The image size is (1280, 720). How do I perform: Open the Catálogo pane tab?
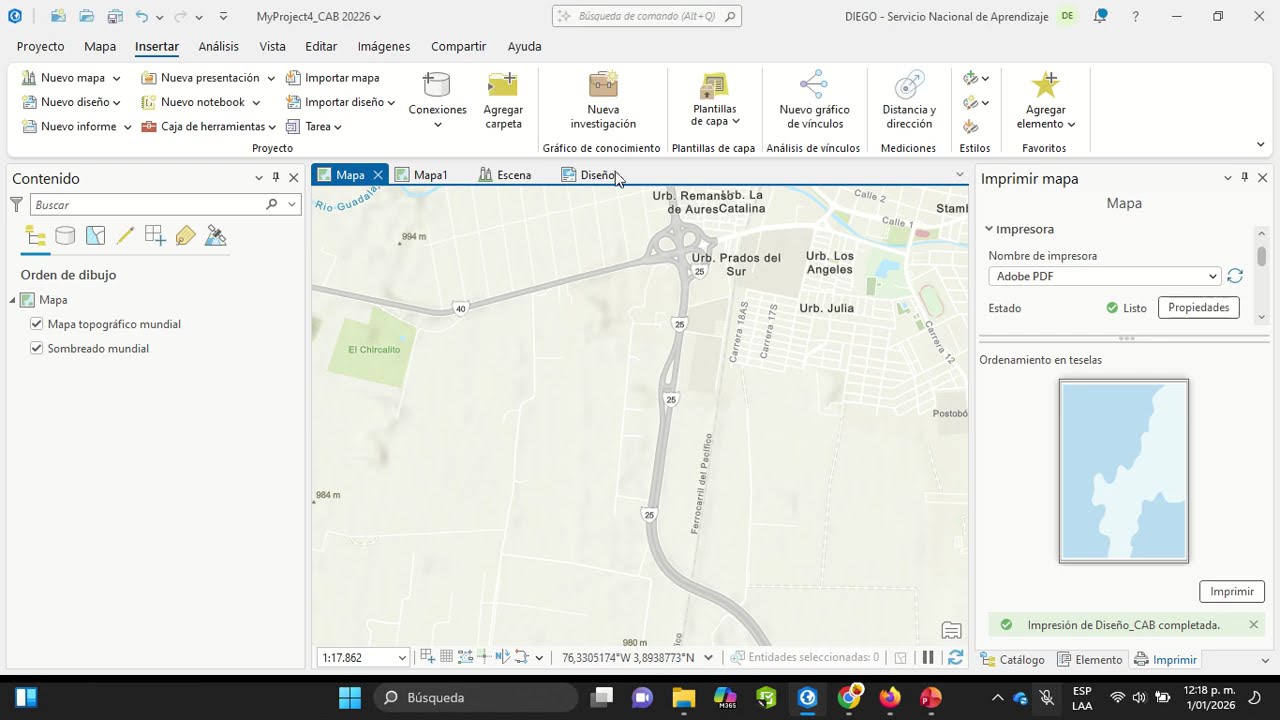click(1013, 660)
